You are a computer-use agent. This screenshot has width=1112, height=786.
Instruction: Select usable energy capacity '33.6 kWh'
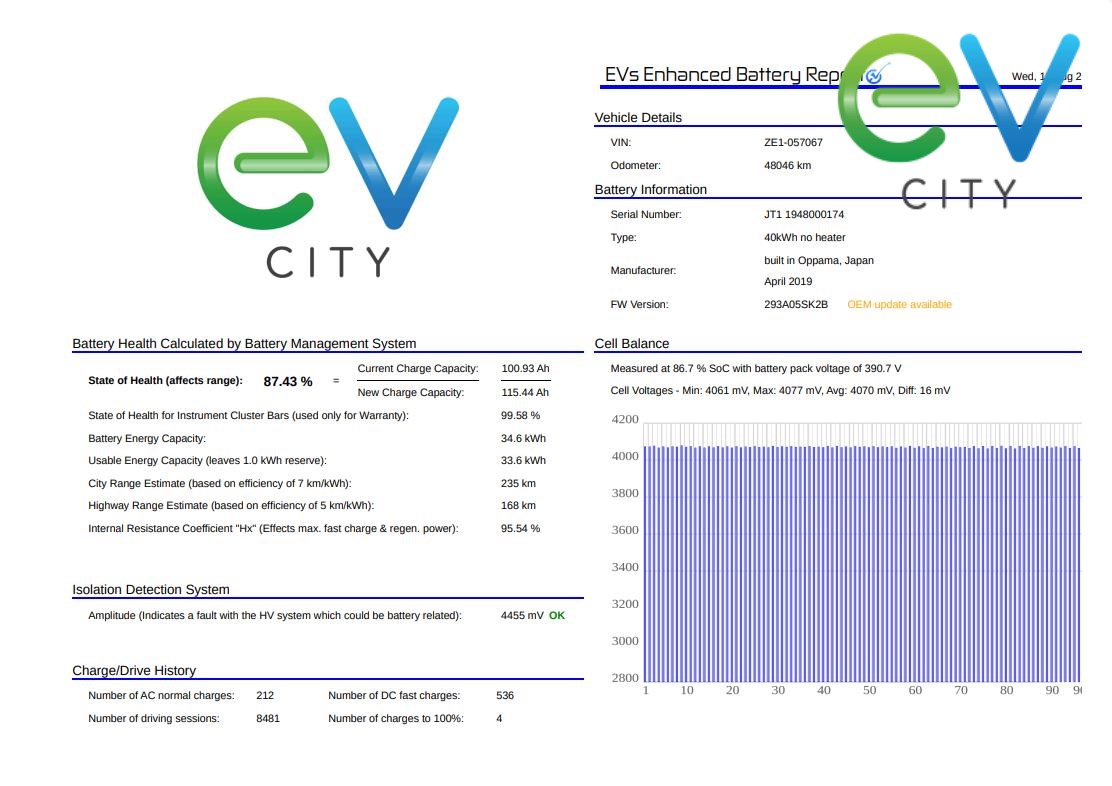pos(523,460)
